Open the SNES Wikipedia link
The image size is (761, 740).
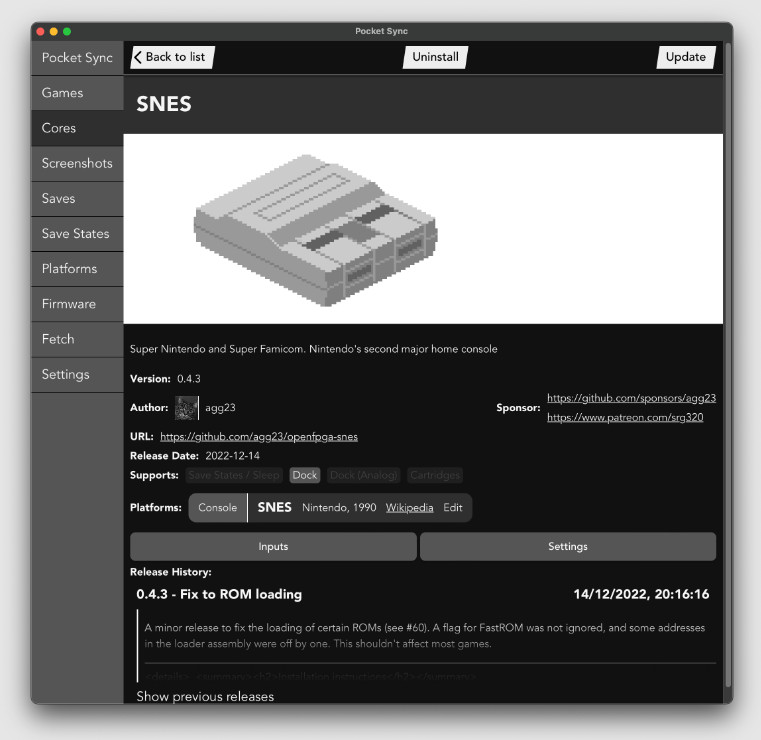(409, 508)
